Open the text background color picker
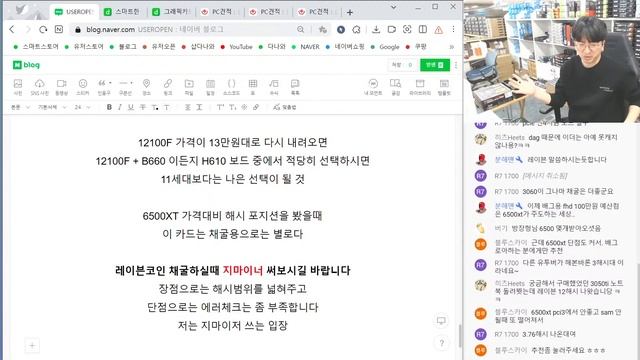The height and width of the screenshot is (360, 640). (167, 107)
